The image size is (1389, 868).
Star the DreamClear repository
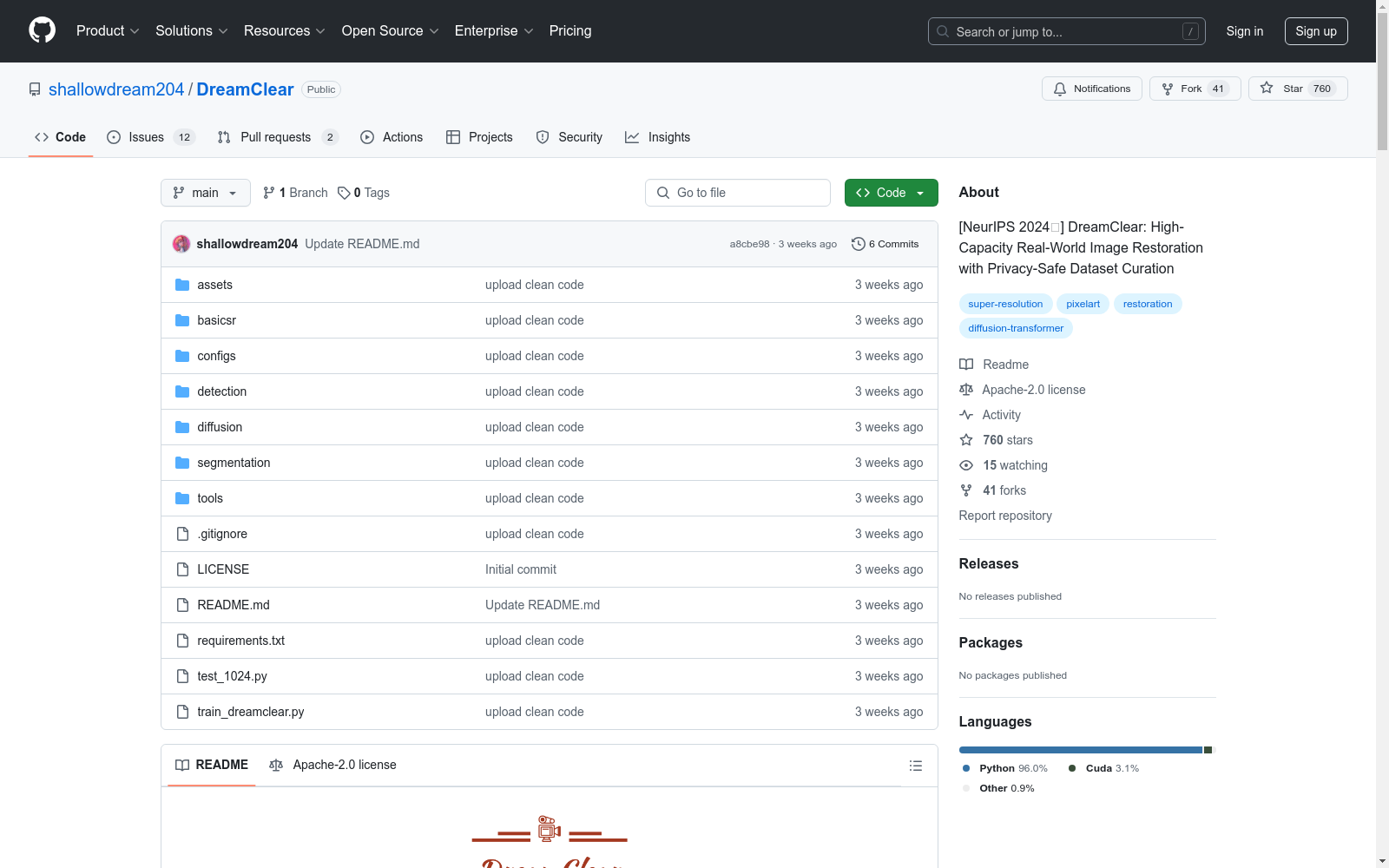[1298, 89]
